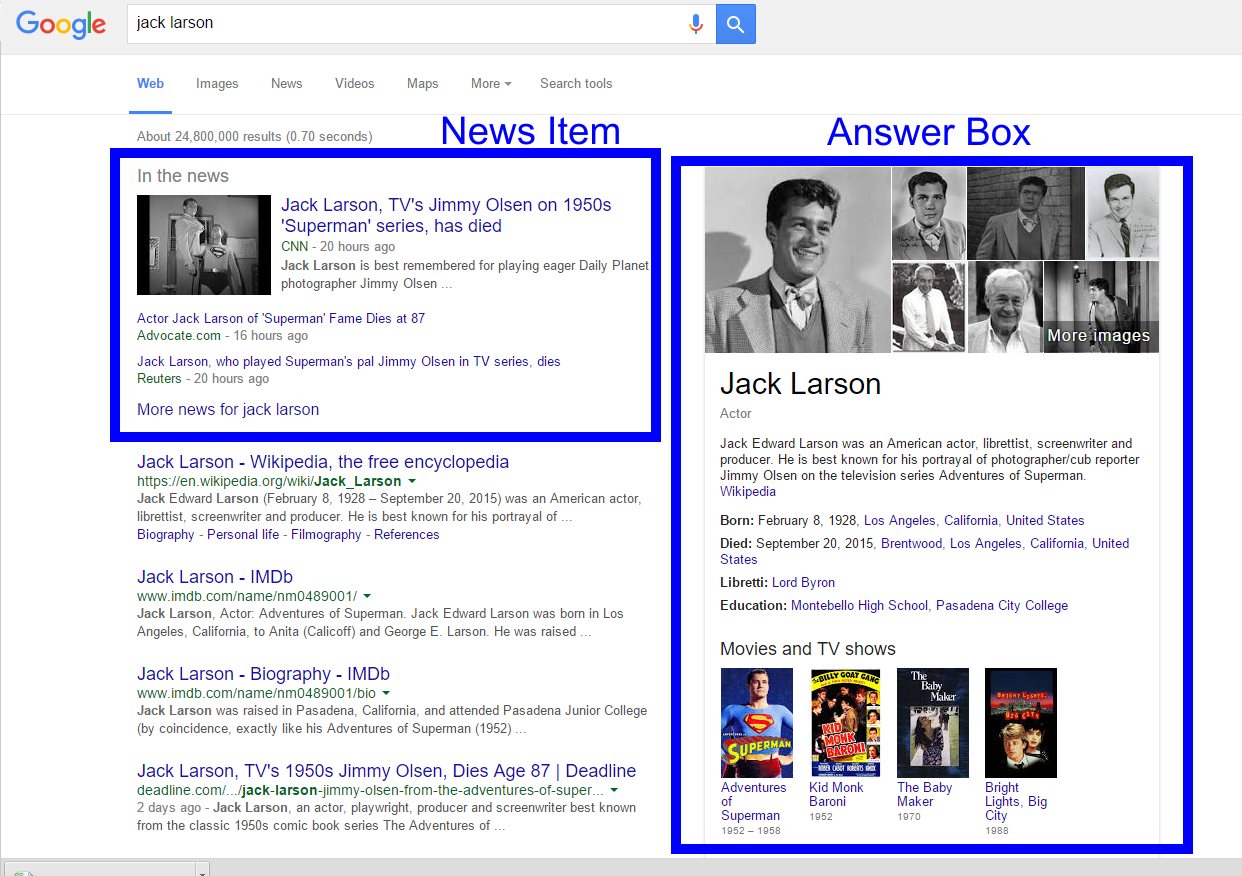The width and height of the screenshot is (1242, 876).
Task: Open the CNN headline about Jack Larson dying
Action: [446, 215]
